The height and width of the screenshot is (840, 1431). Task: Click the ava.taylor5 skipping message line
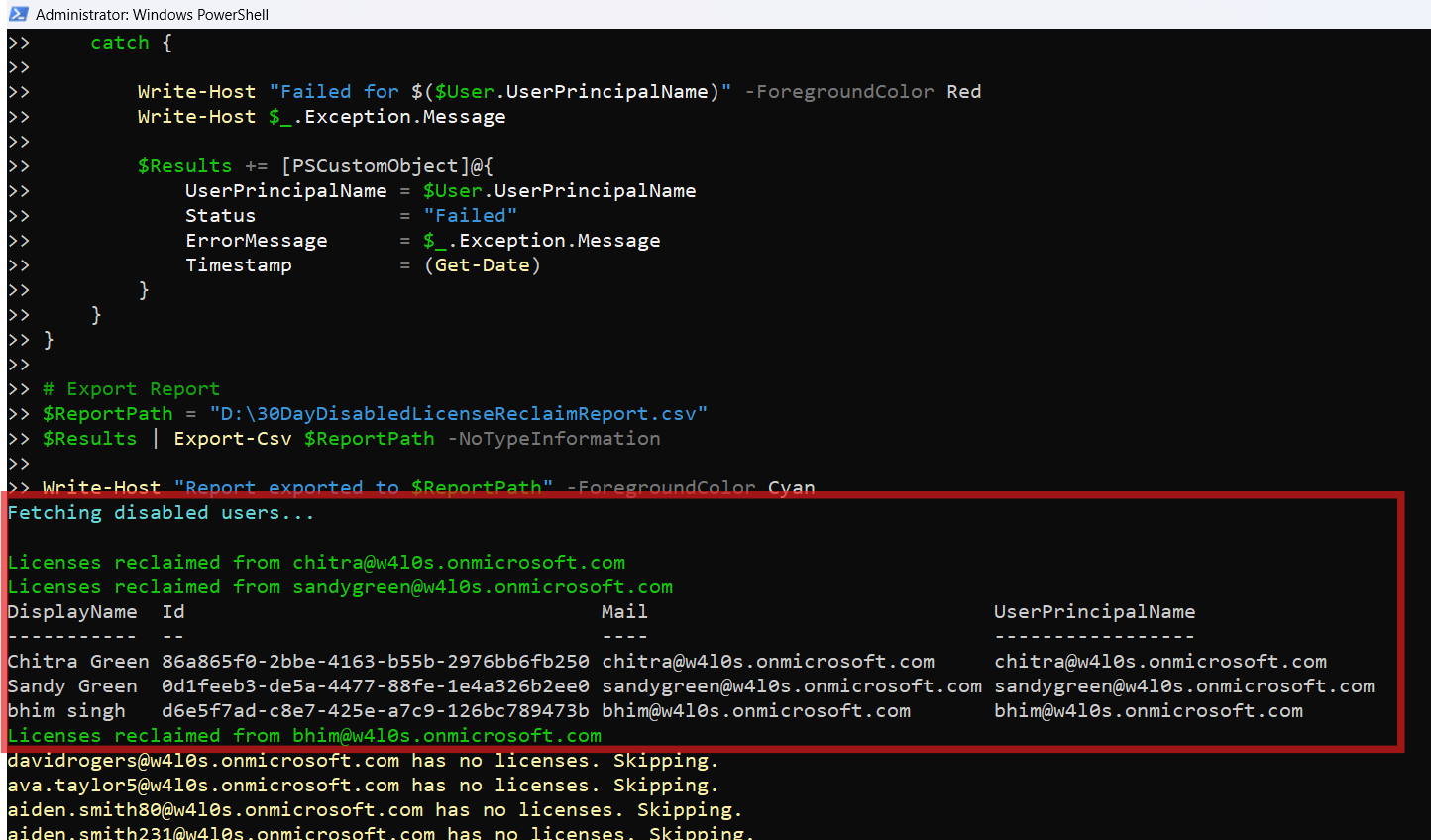click(x=363, y=786)
